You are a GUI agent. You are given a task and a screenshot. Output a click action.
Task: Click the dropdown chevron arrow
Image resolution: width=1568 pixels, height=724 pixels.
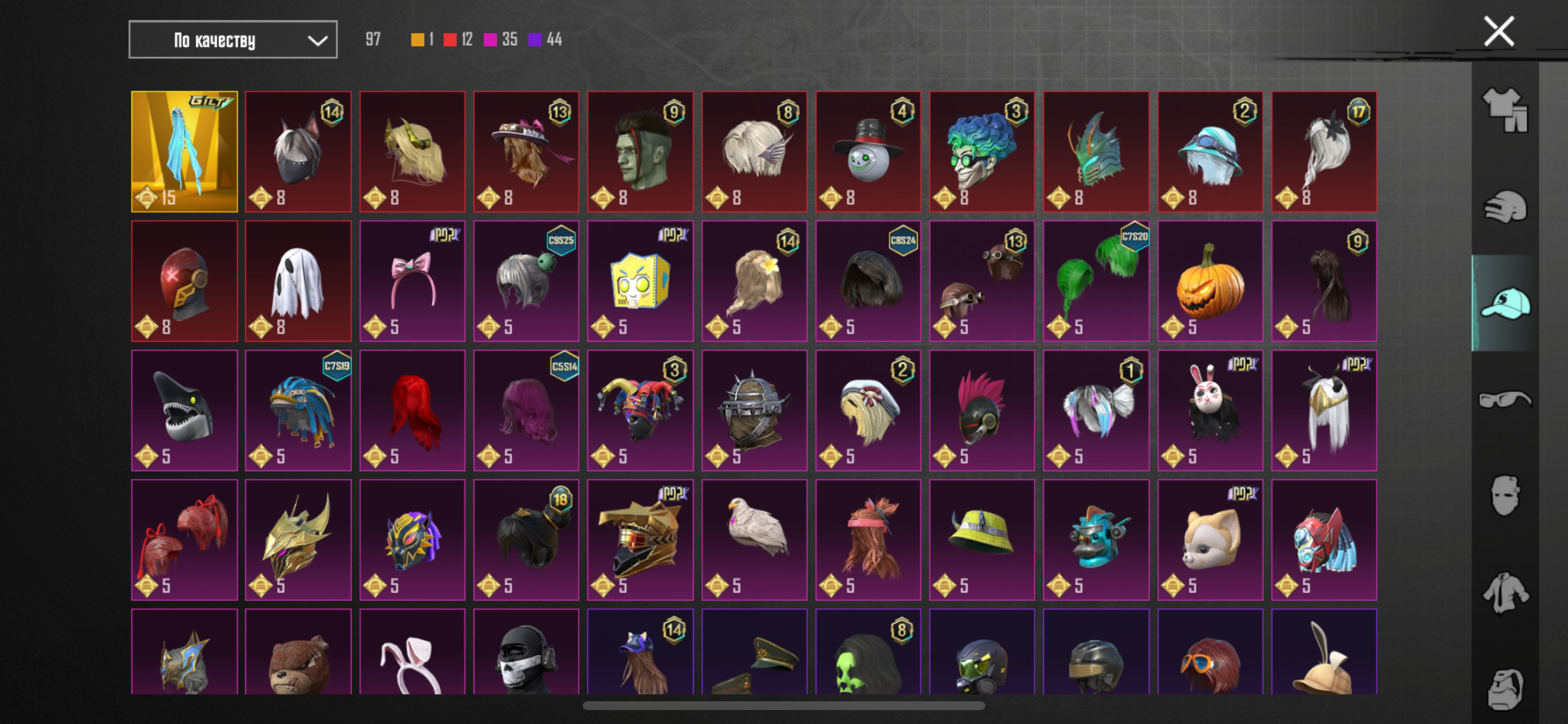[x=317, y=41]
